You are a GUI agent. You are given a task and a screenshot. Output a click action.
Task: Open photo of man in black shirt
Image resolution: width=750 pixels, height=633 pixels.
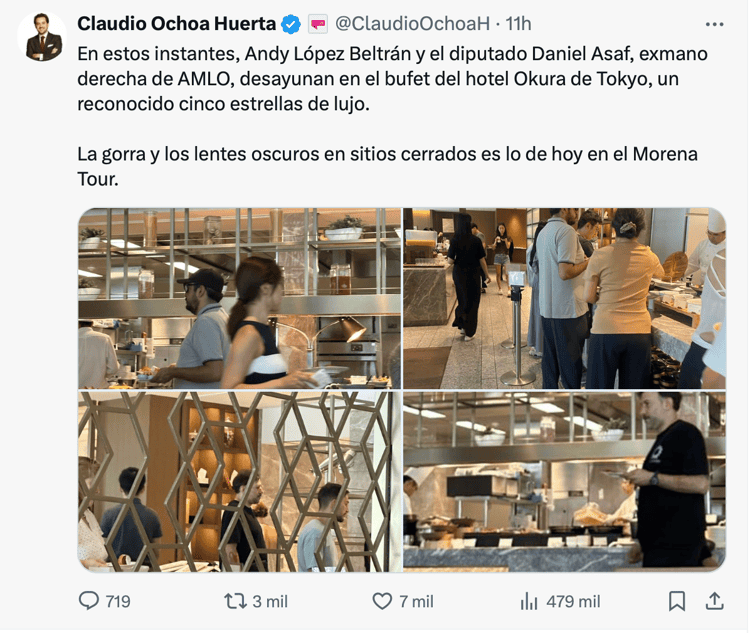(564, 481)
